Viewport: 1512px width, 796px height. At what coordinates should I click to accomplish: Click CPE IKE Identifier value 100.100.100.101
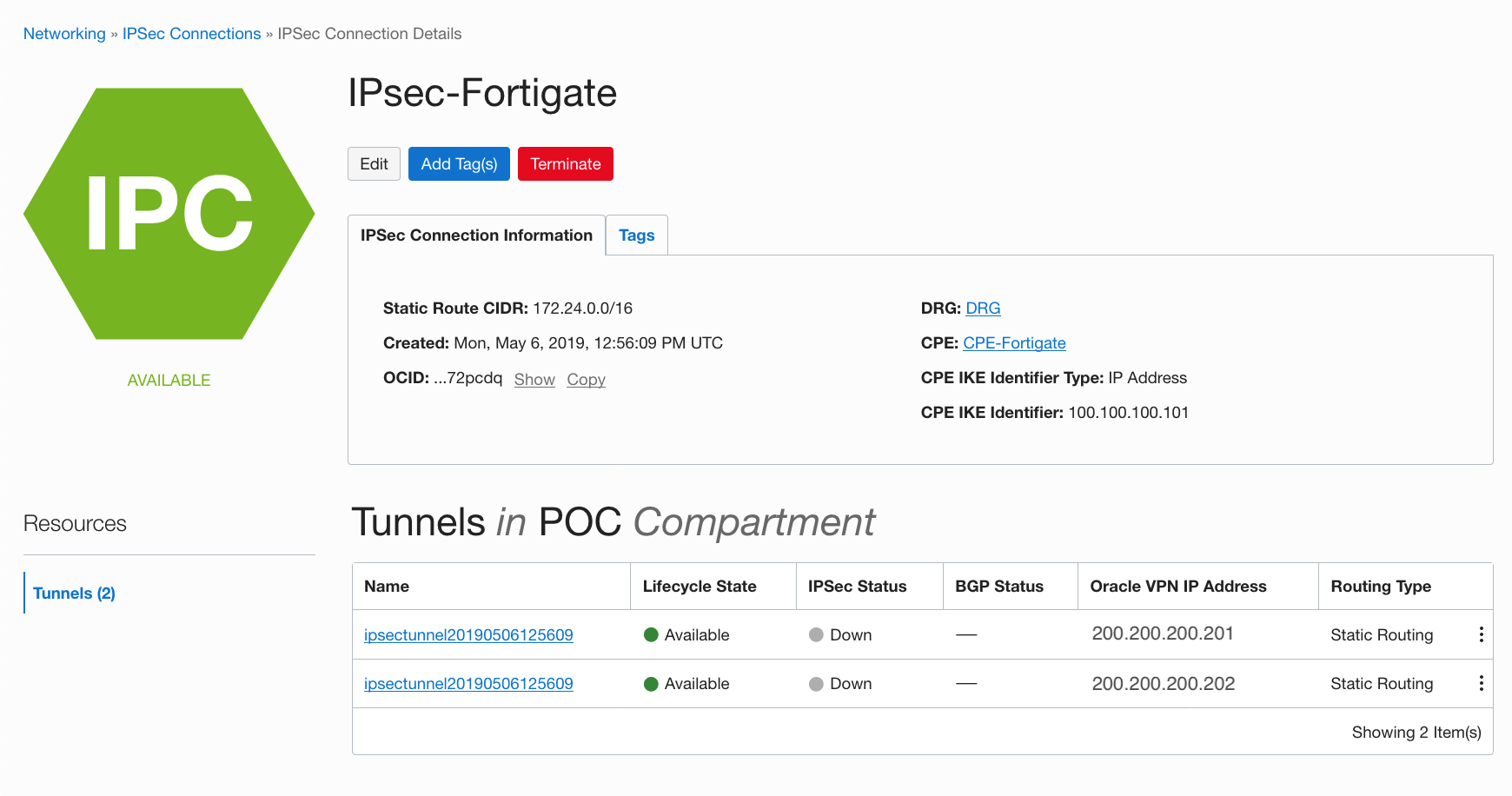[1128, 413]
